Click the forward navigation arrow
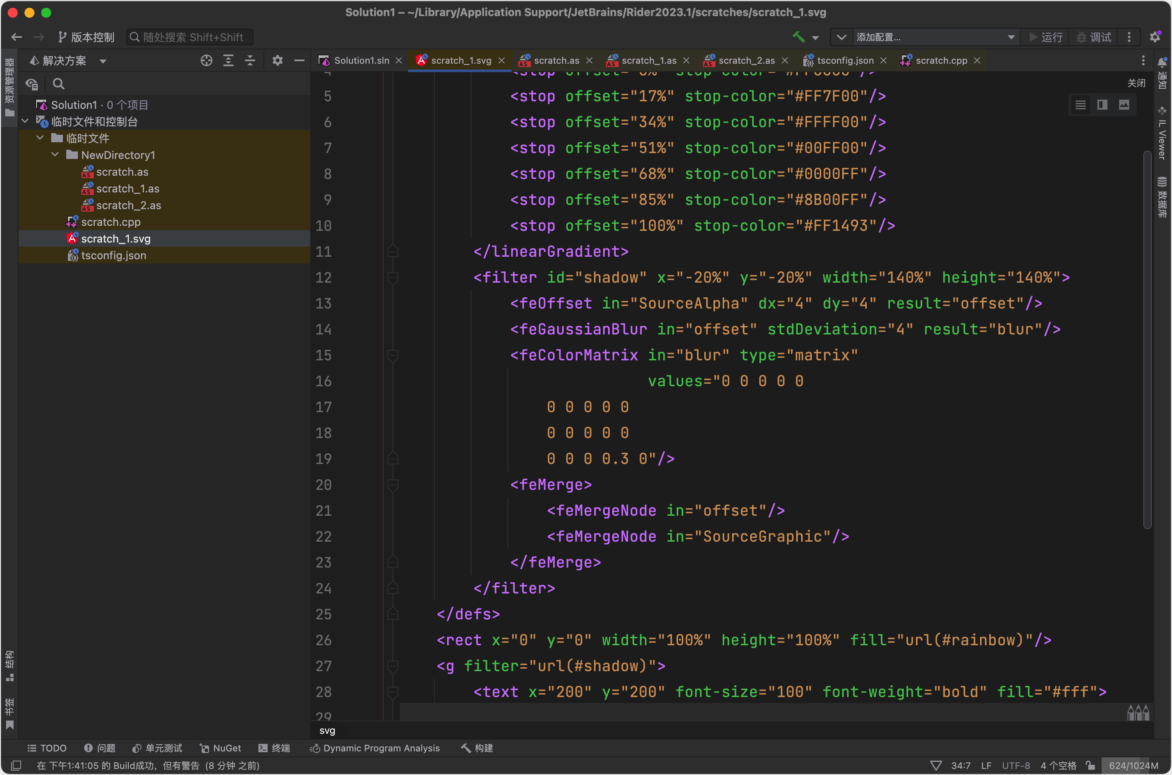This screenshot has height=775, width=1172. [39, 37]
